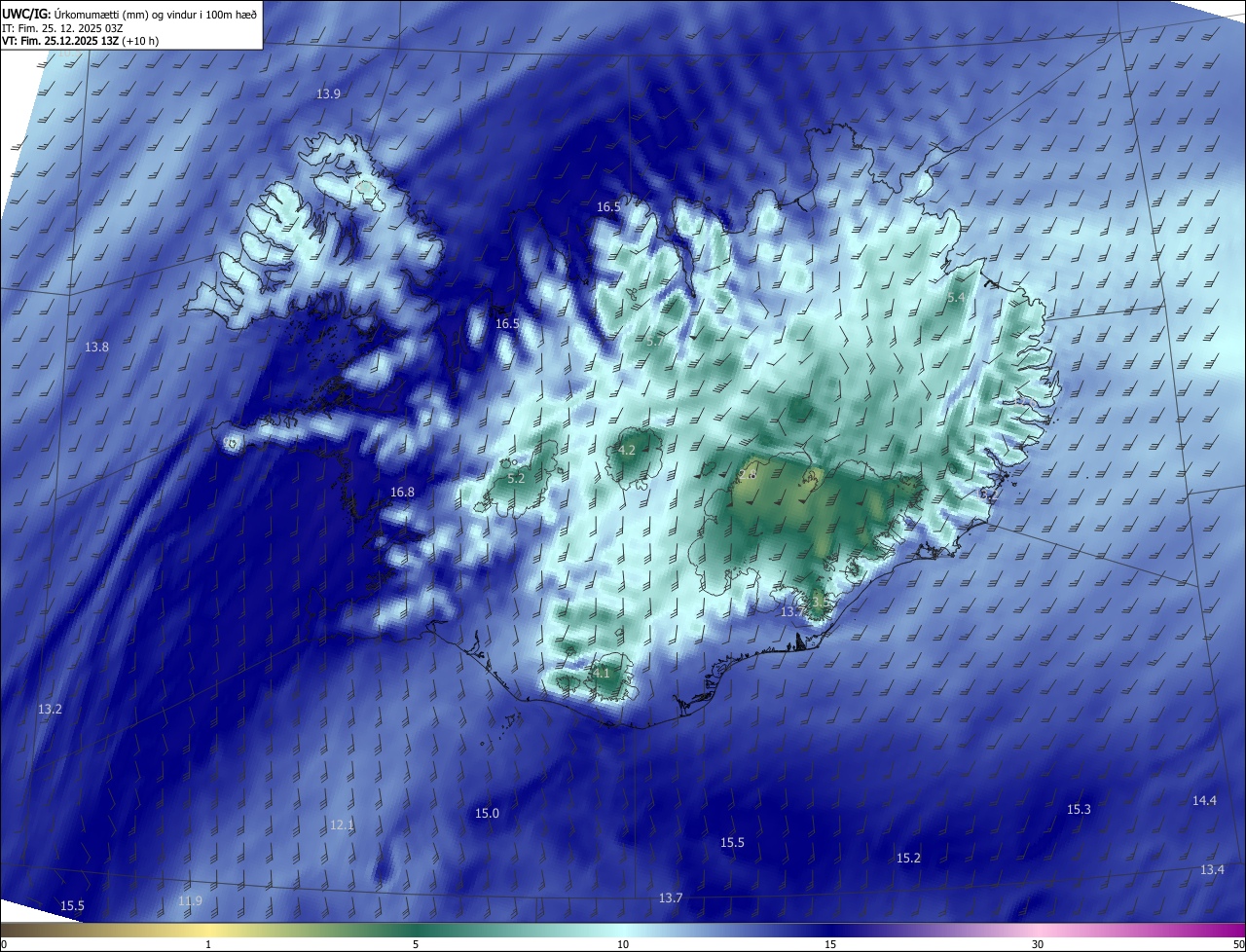Select the 5.4 value label
Viewport: 1246px width, 952px height.
[956, 298]
